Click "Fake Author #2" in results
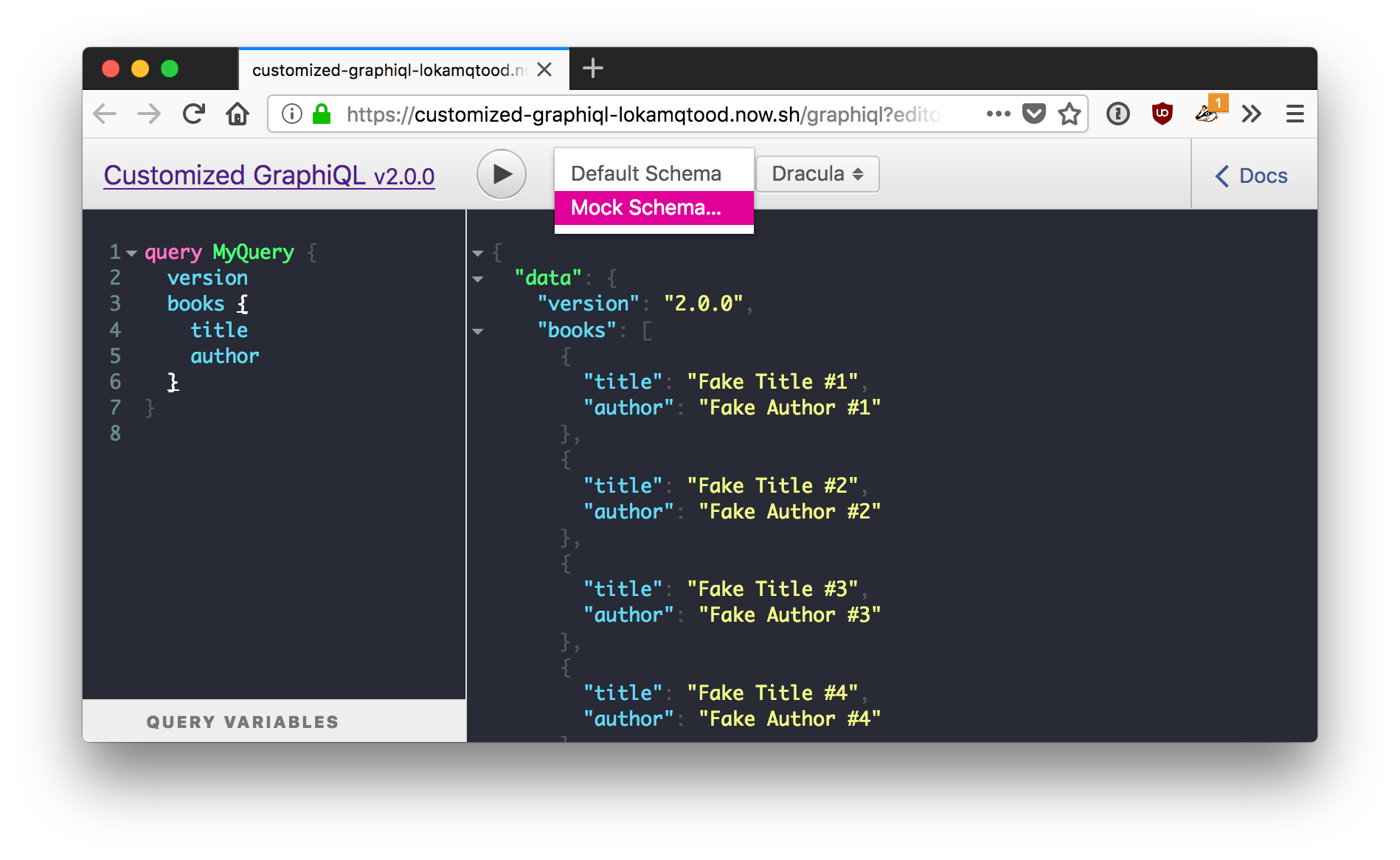 click(x=789, y=511)
